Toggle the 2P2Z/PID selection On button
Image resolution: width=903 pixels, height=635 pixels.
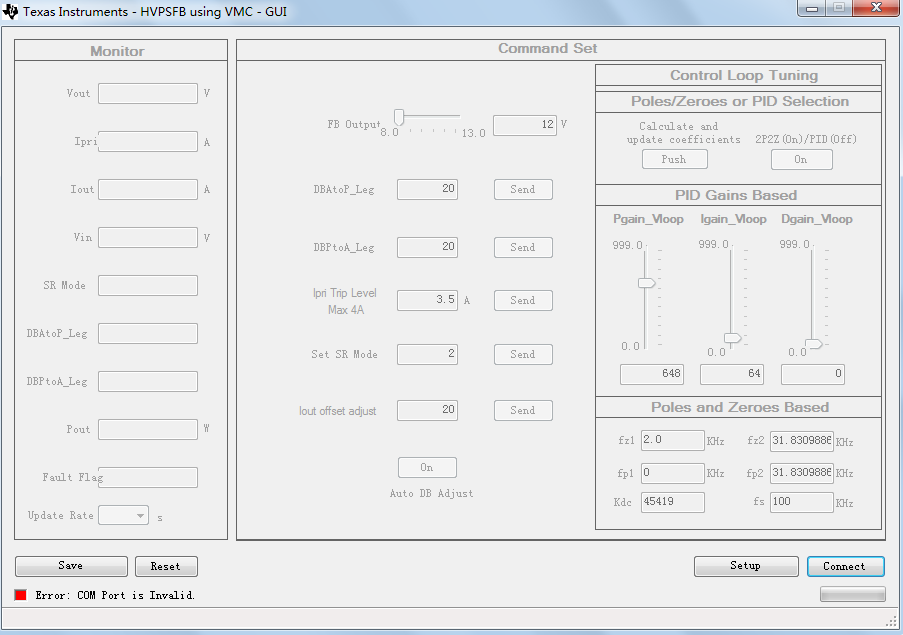[x=802, y=159]
